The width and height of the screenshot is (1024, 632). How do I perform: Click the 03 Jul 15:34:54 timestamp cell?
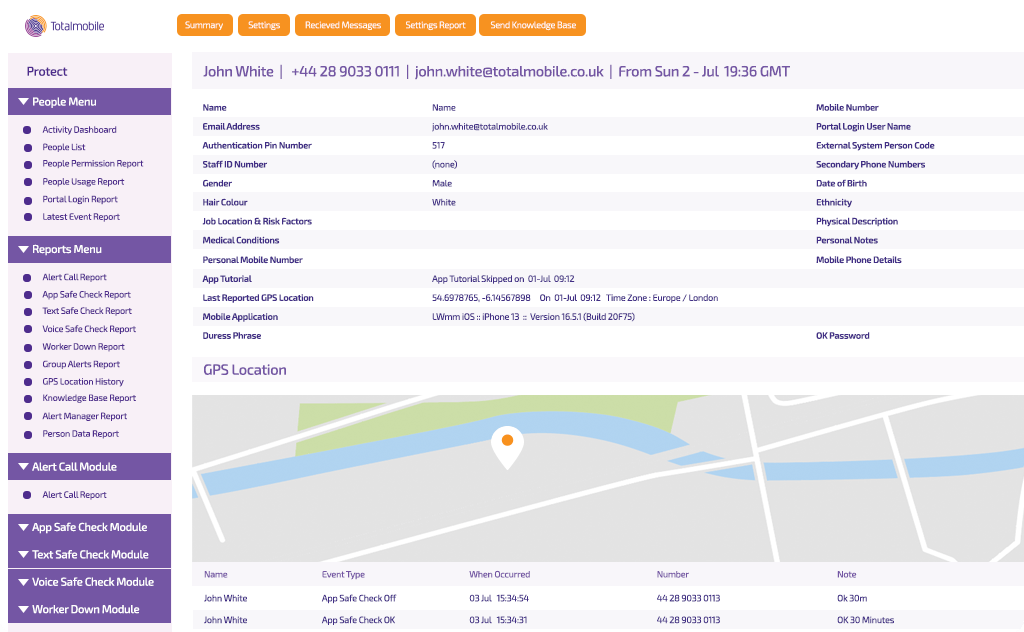(499, 598)
